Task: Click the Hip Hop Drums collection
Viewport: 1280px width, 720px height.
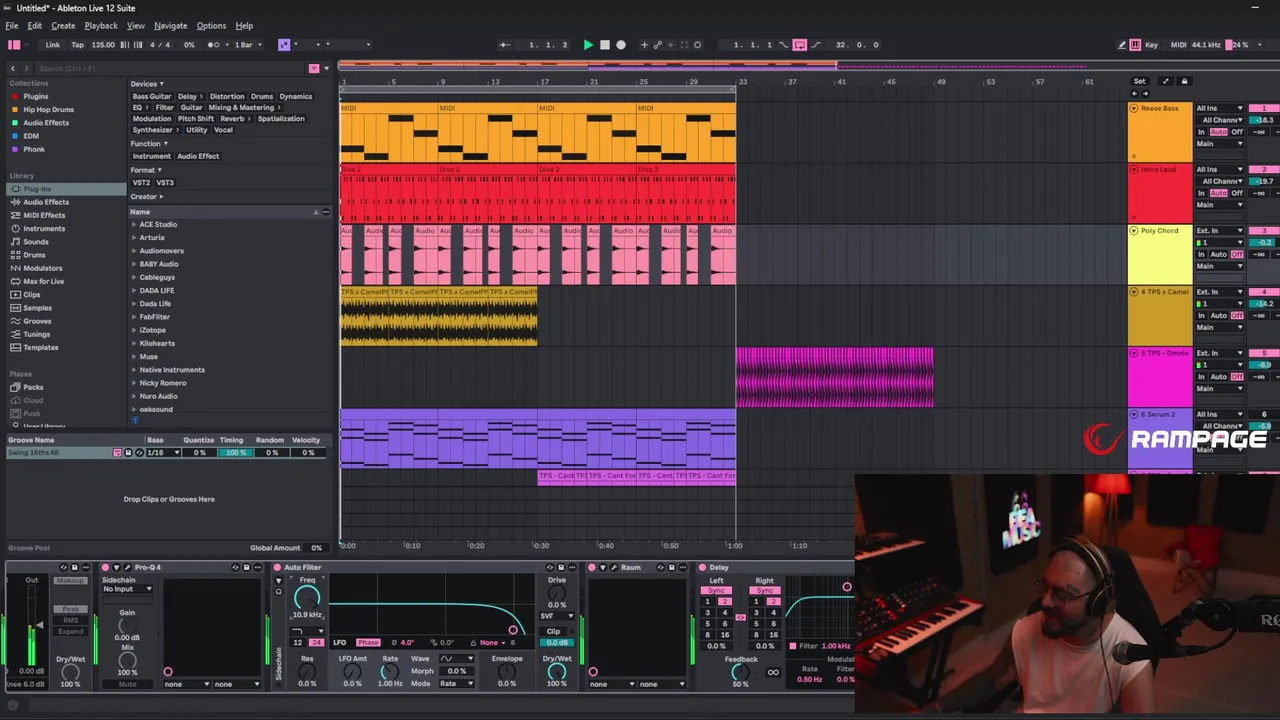Action: click(x=48, y=110)
